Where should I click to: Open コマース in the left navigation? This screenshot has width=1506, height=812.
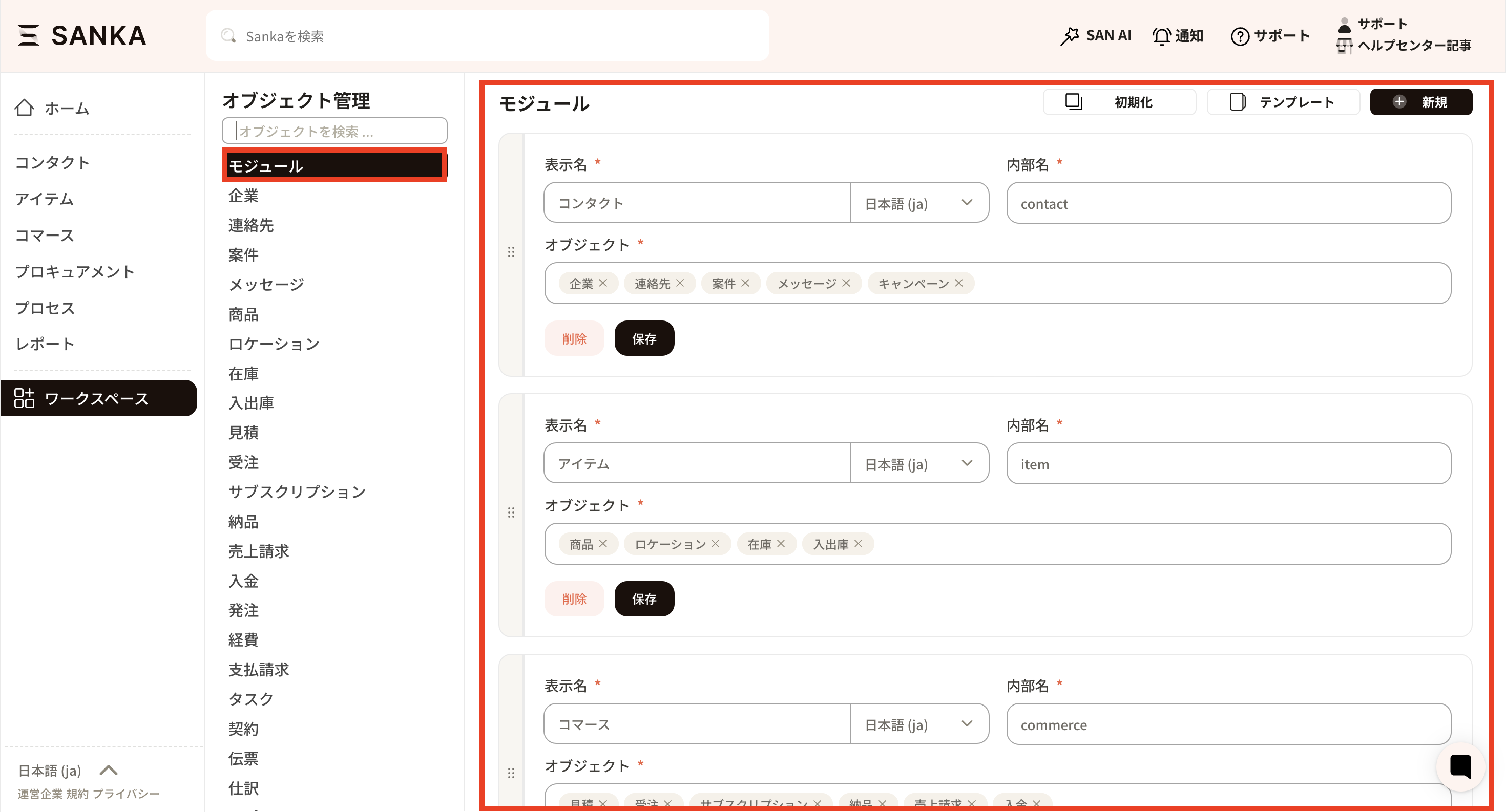click(45, 236)
